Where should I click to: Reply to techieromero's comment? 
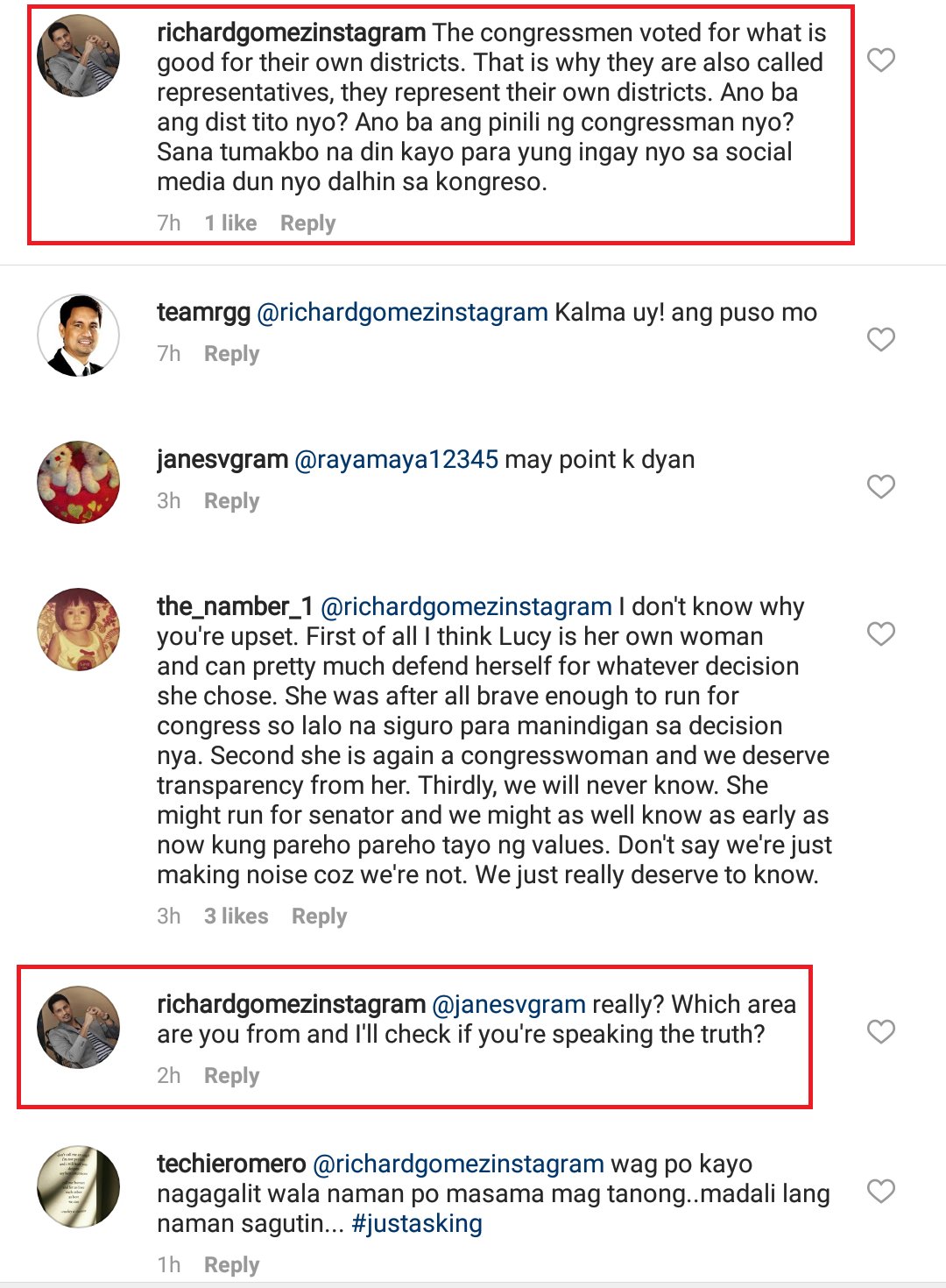click(231, 1265)
